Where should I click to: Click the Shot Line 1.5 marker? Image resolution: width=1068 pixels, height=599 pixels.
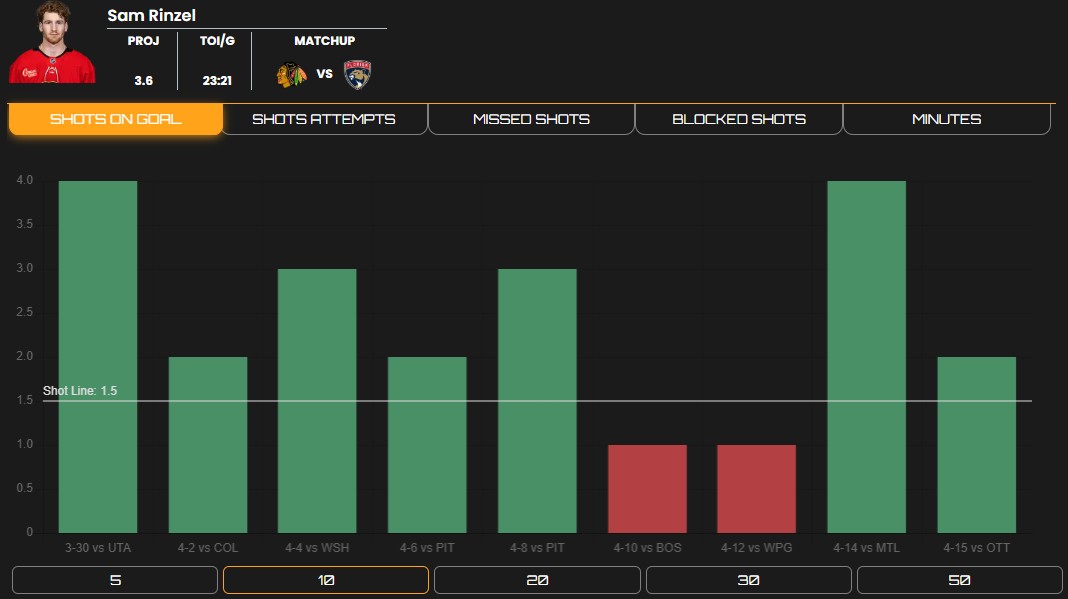[x=80, y=391]
